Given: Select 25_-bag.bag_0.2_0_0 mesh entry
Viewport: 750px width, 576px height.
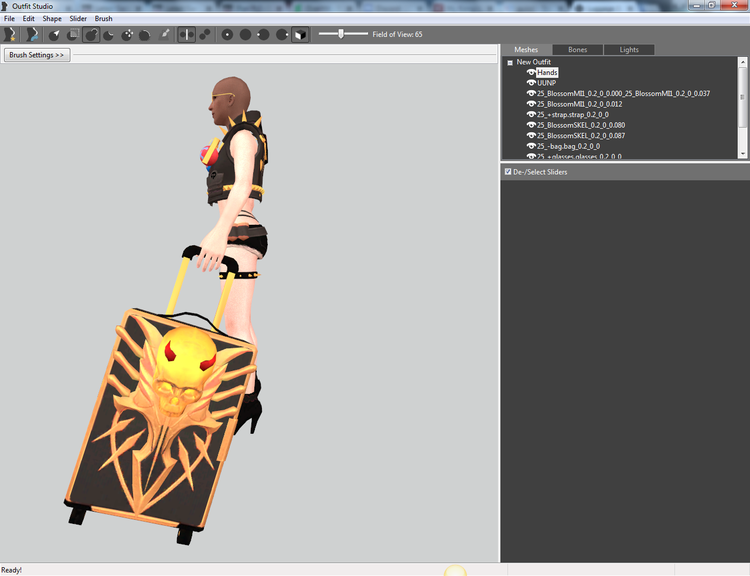Looking at the screenshot, I should [568, 146].
